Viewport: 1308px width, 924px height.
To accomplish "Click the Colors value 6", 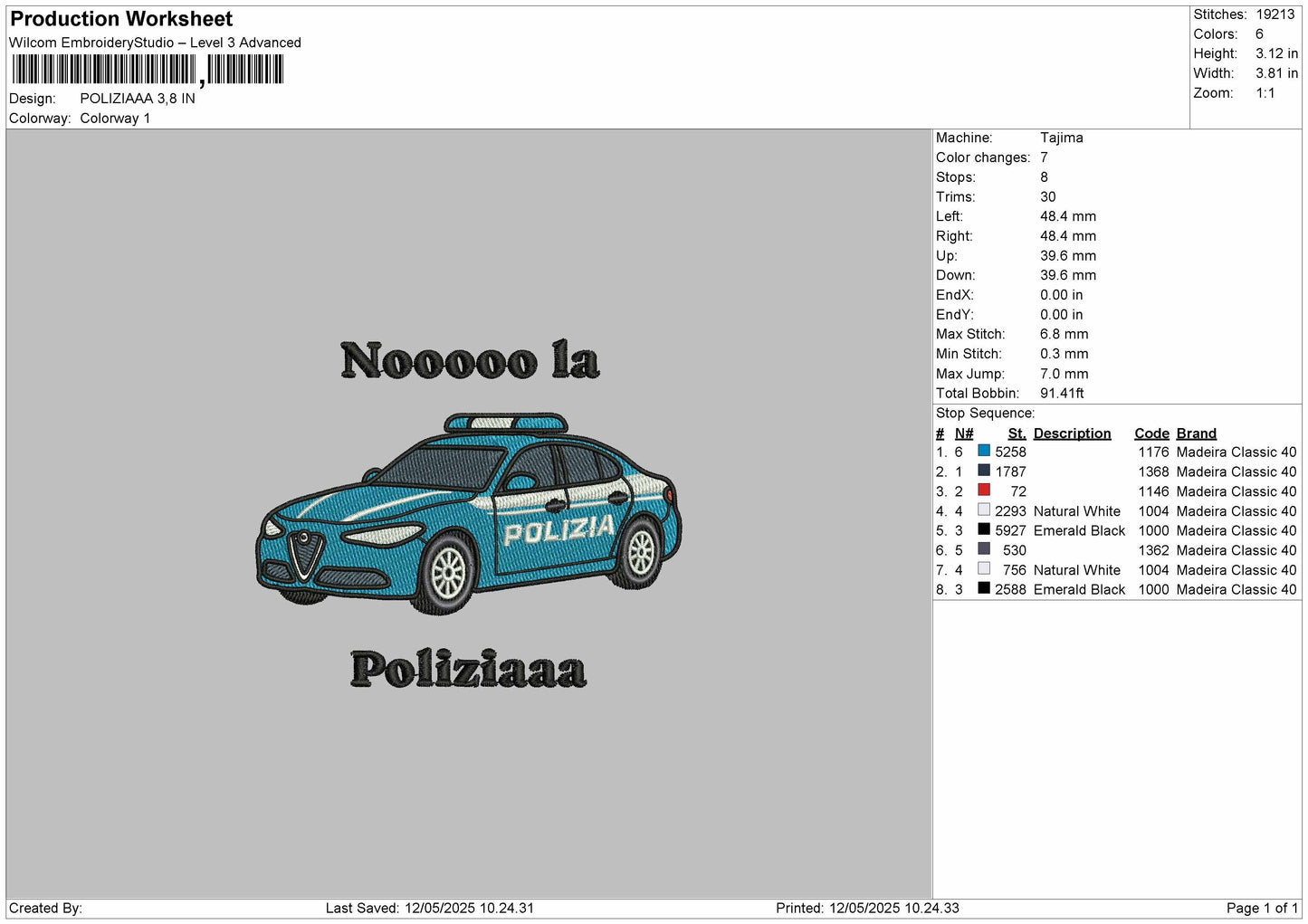I will (1259, 34).
